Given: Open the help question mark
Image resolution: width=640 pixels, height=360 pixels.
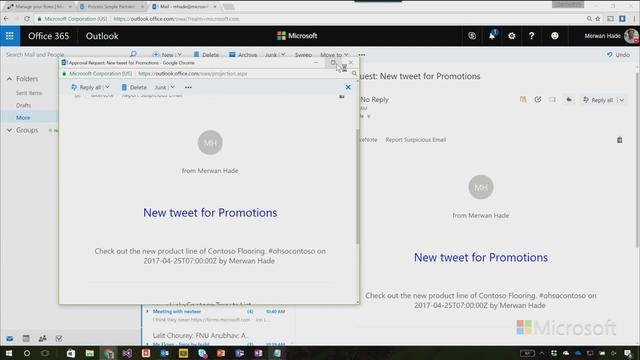Looking at the screenshot, I should [531, 36].
